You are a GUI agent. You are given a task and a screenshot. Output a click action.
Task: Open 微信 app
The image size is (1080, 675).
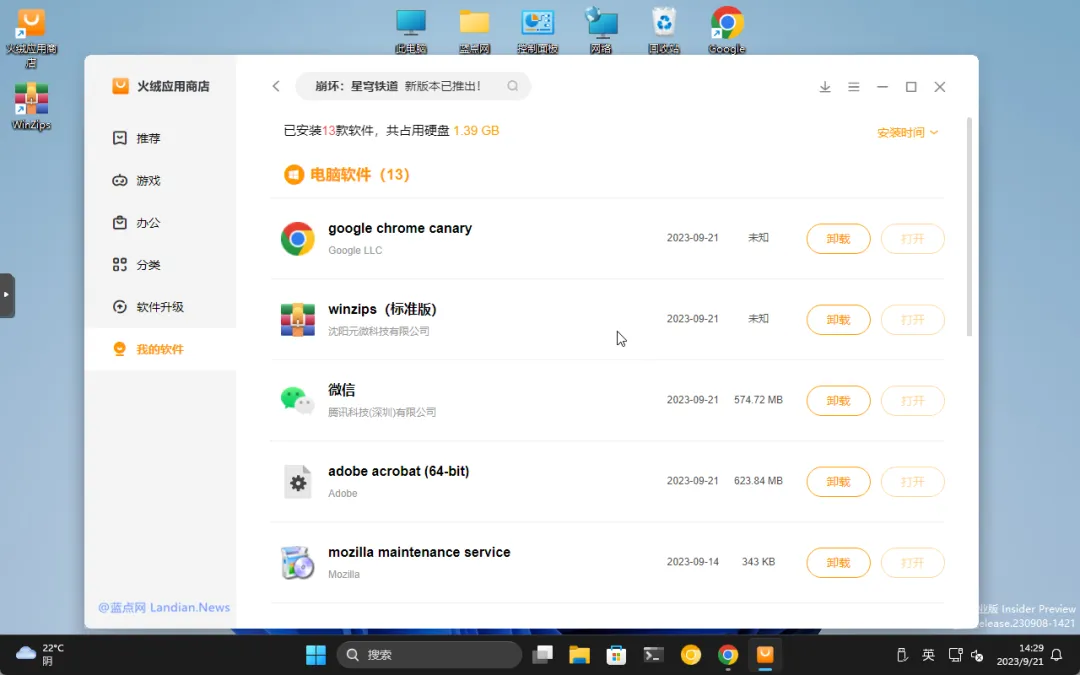click(x=913, y=401)
